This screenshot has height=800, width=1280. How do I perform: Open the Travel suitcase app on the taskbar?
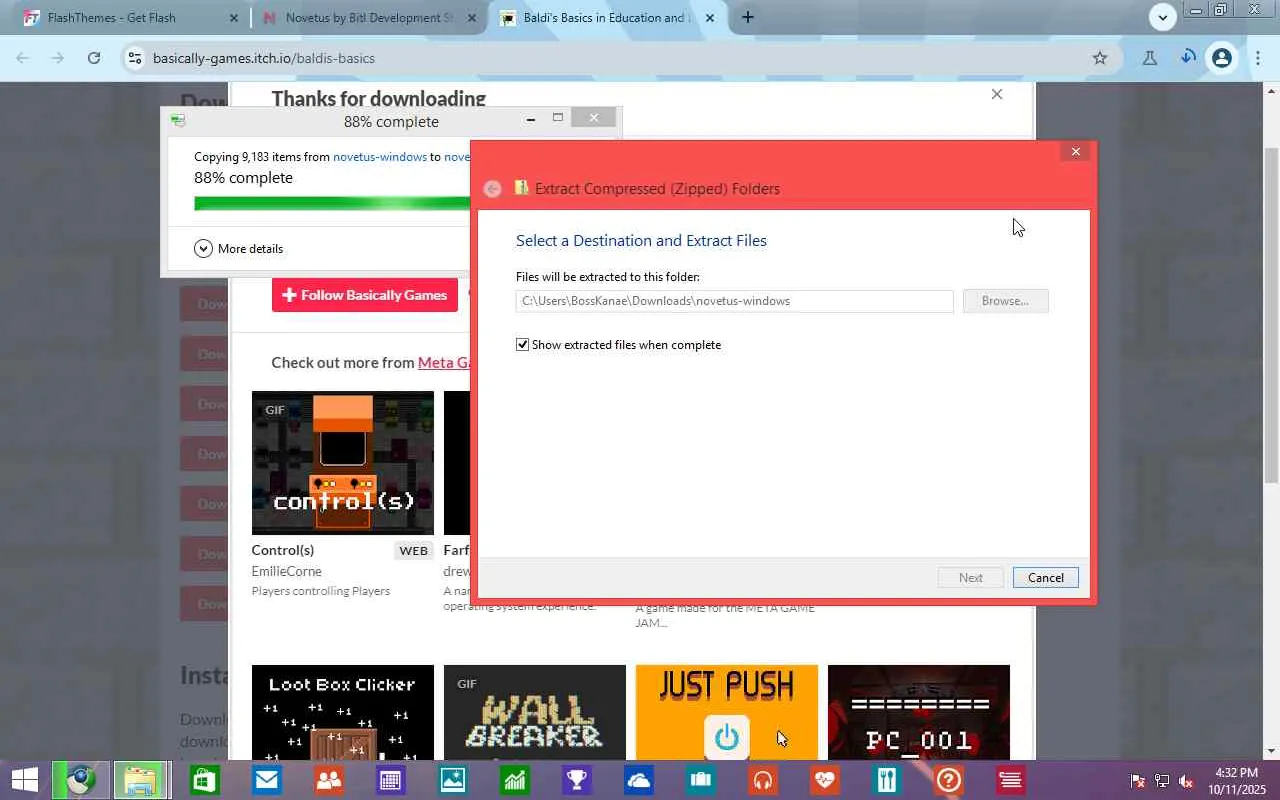[x=700, y=780]
